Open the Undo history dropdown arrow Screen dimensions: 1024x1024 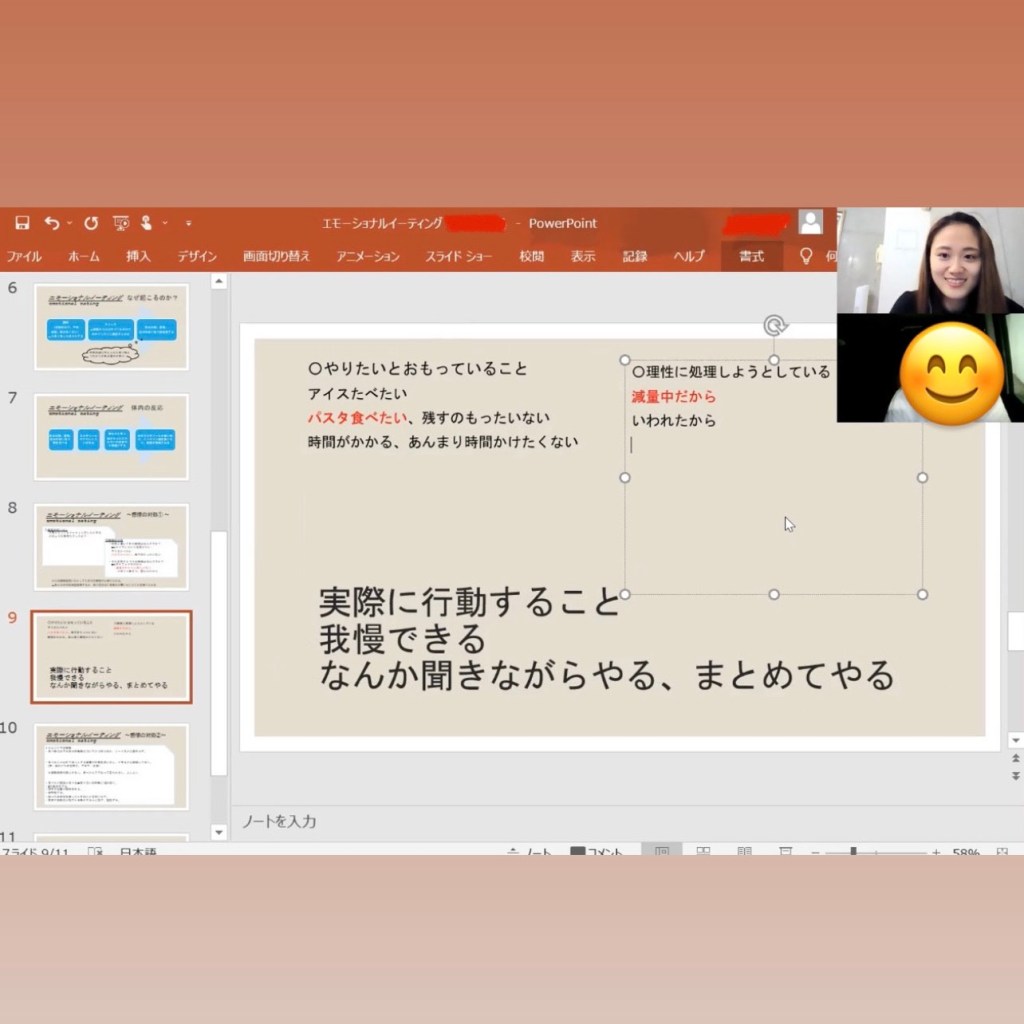69,223
